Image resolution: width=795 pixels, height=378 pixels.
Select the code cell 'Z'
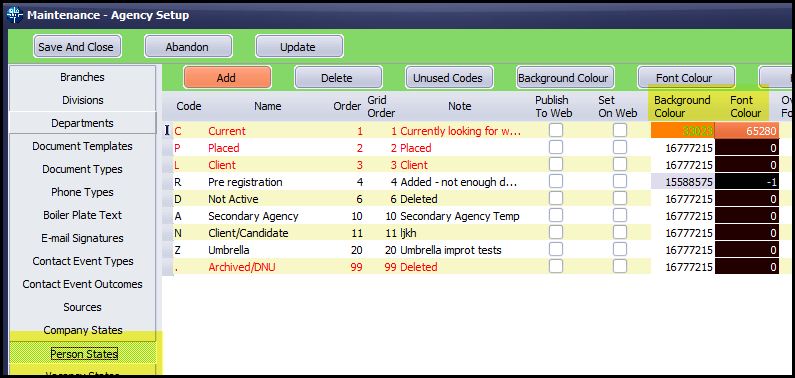pyautogui.click(x=177, y=250)
